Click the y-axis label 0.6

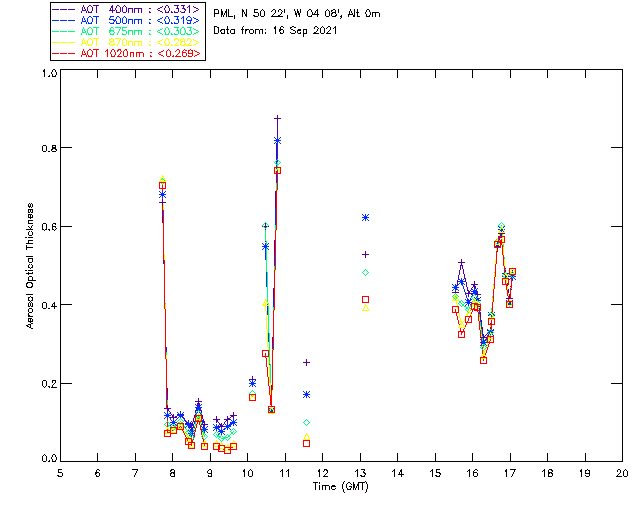point(49,227)
